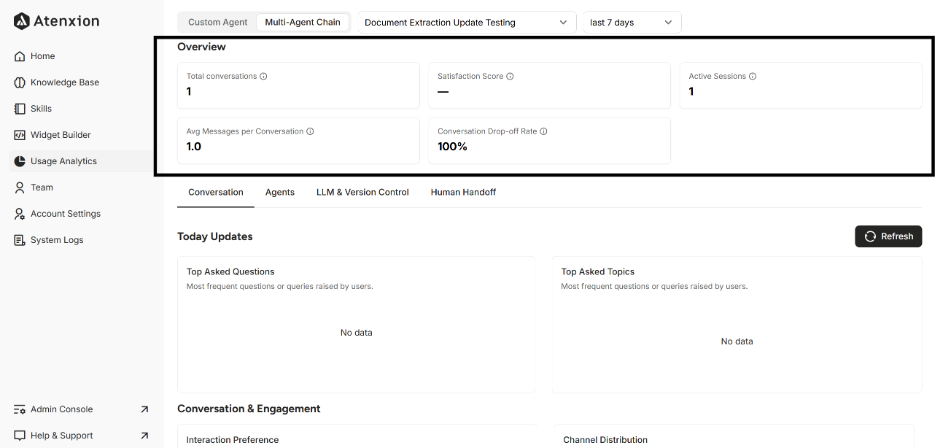
Task: Click the Total conversations card
Action: (x=298, y=85)
